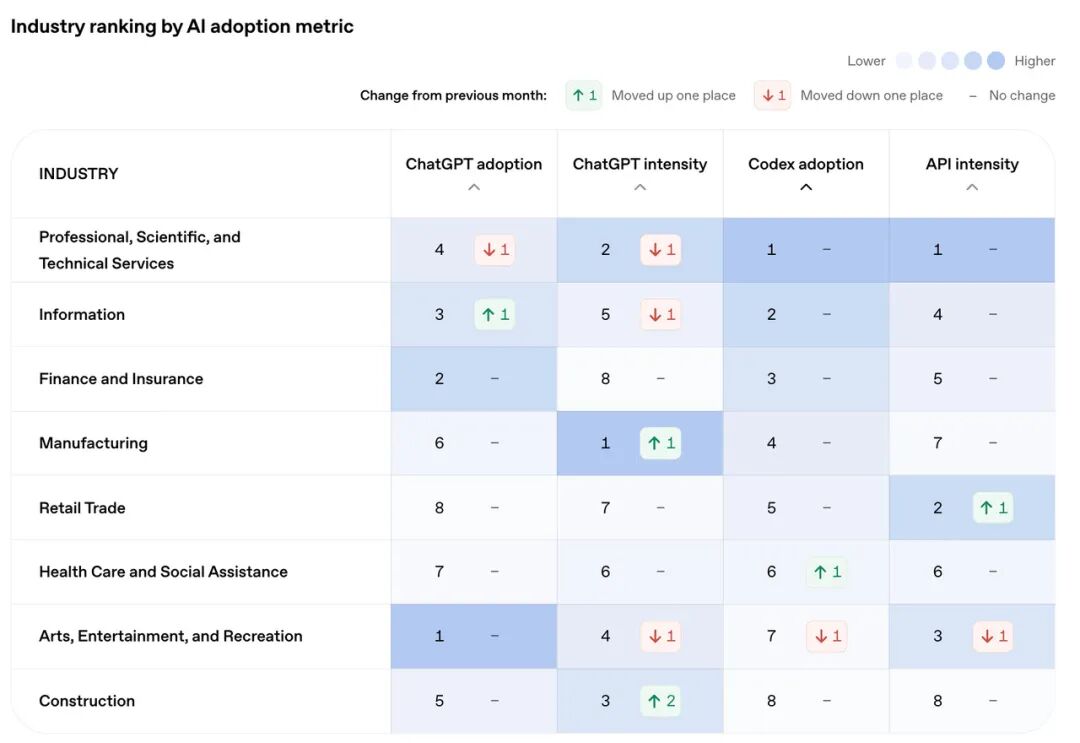
Task: Click the 'Moved down one place' legend text
Action: (x=871, y=95)
